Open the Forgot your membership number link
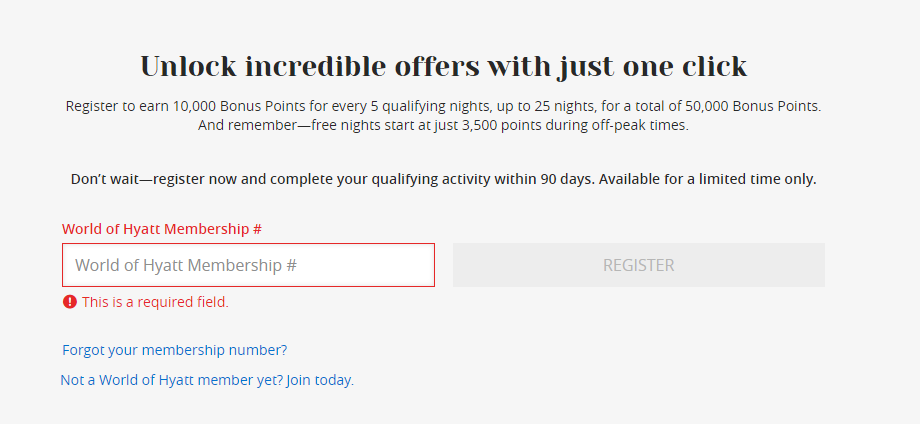 click(x=174, y=350)
